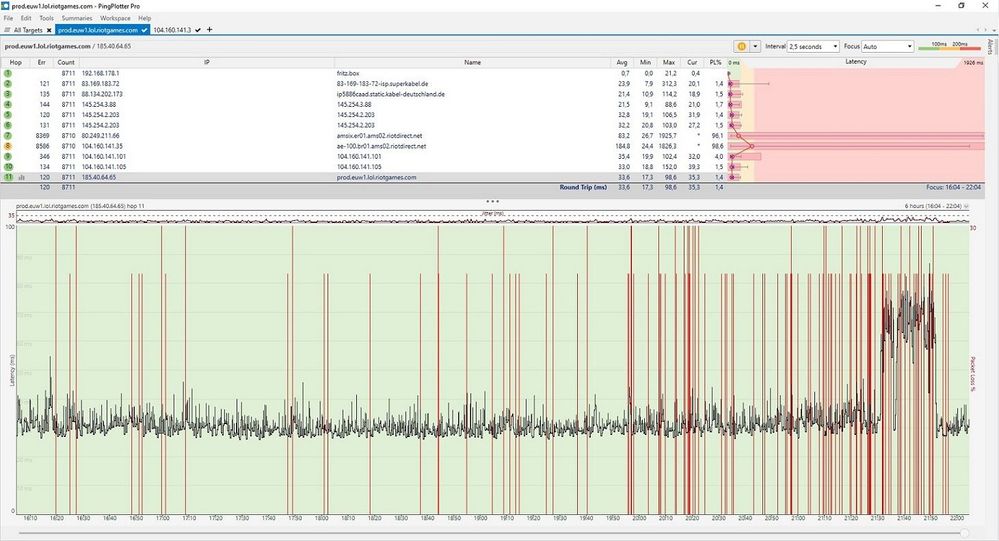
Task: Click the orange pause trace button
Action: (742, 46)
